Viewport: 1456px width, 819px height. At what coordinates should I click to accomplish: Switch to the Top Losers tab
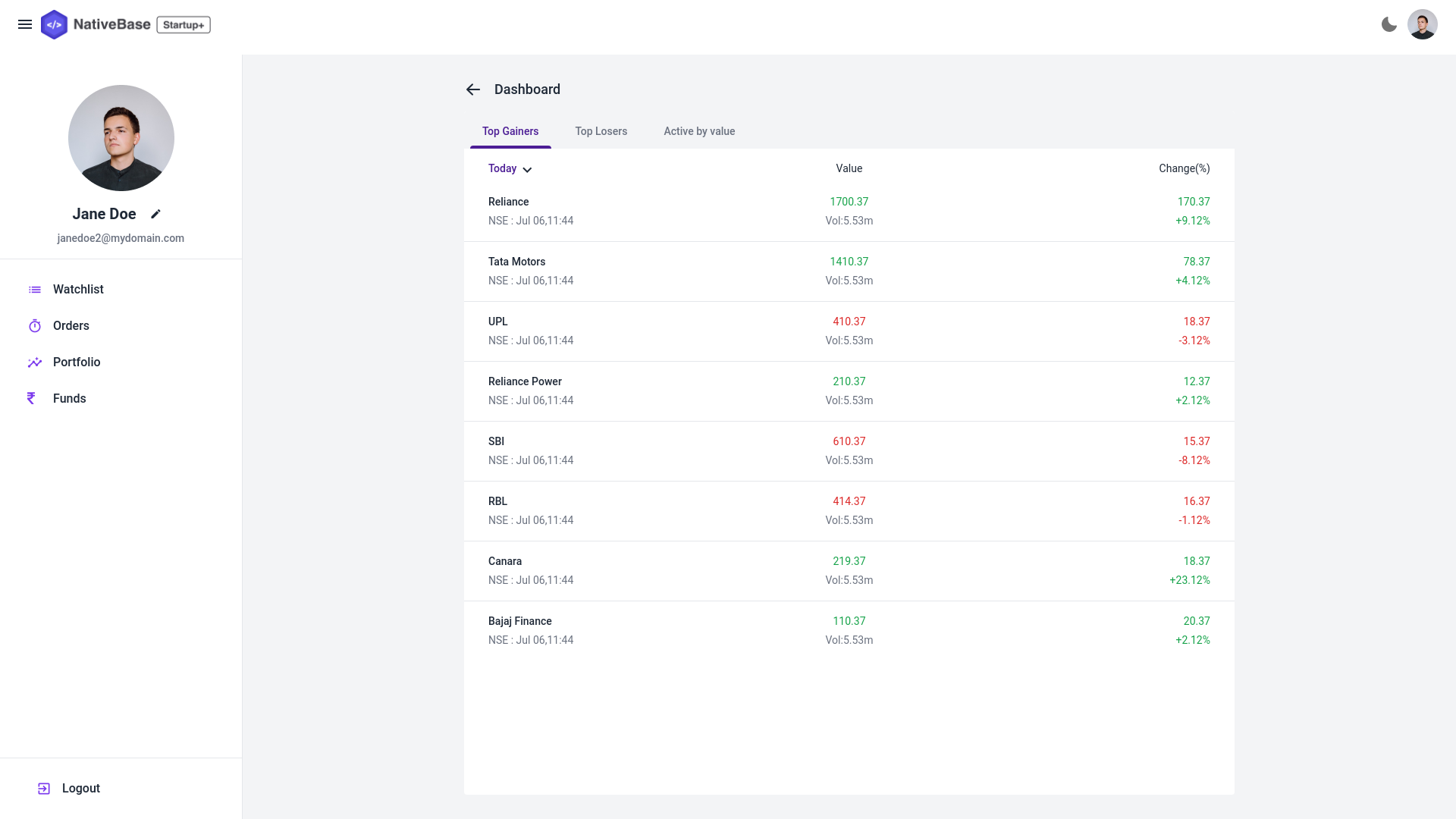tap(601, 131)
